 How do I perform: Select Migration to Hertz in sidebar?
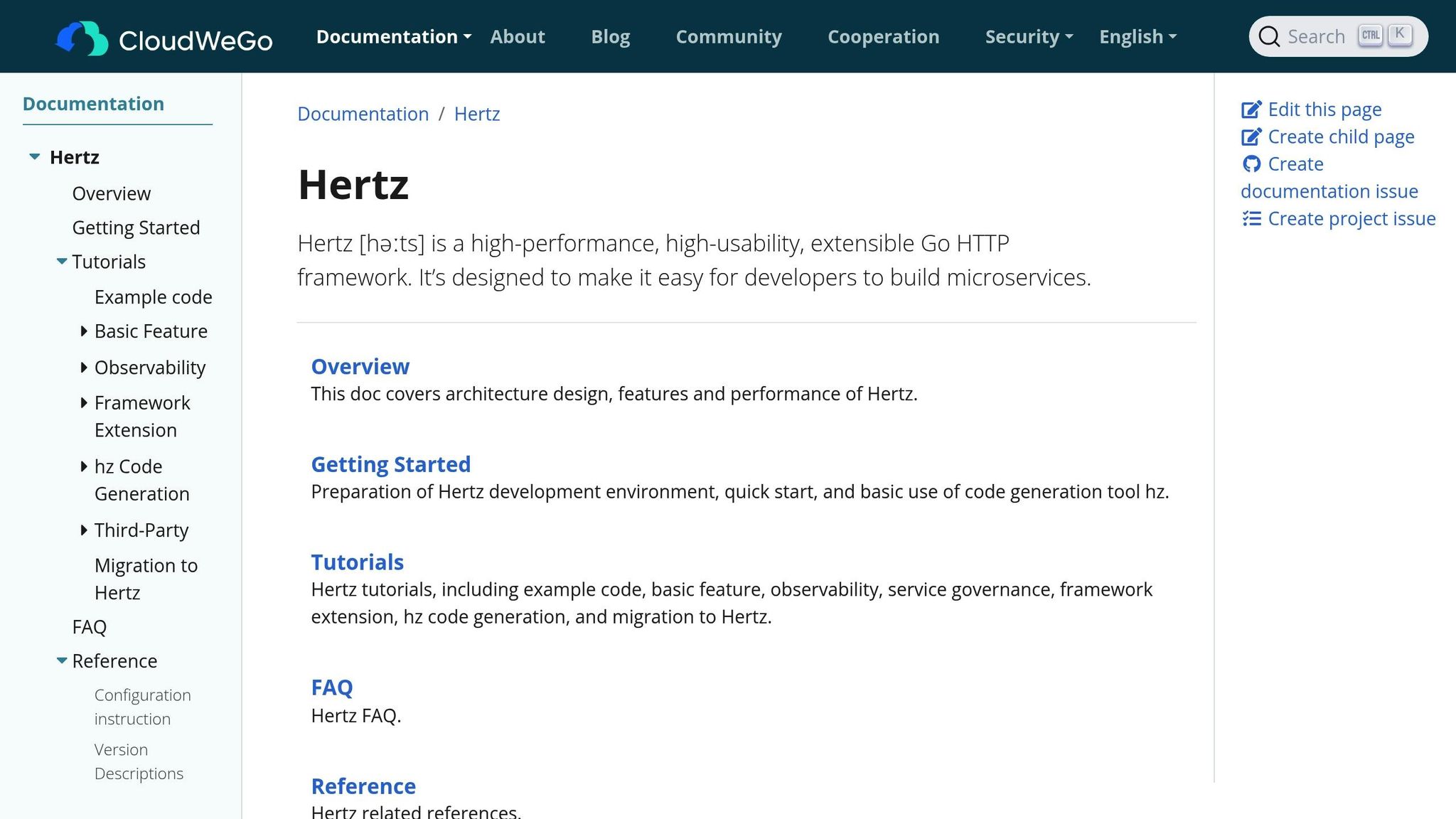click(146, 579)
